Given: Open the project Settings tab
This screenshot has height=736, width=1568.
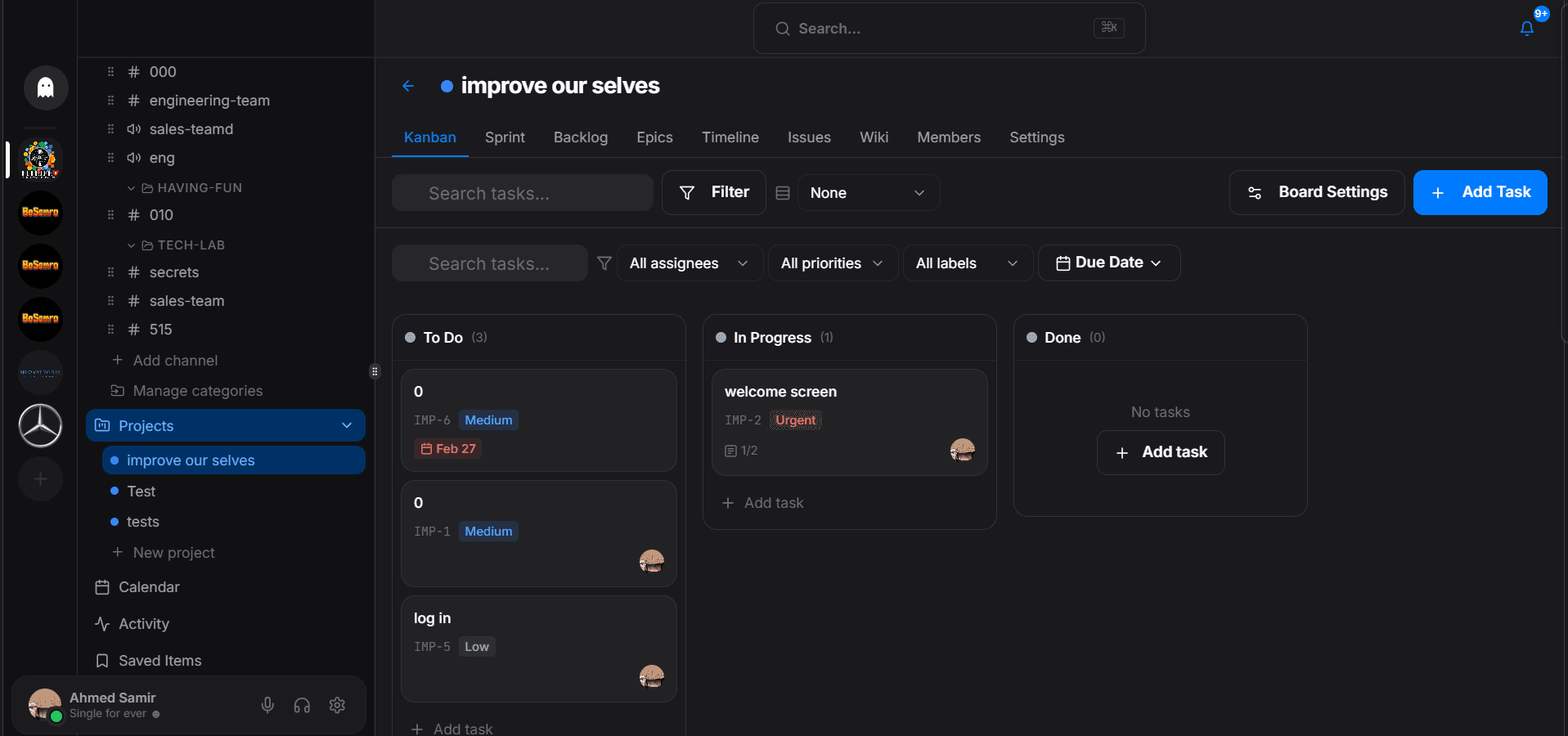Looking at the screenshot, I should coord(1036,137).
